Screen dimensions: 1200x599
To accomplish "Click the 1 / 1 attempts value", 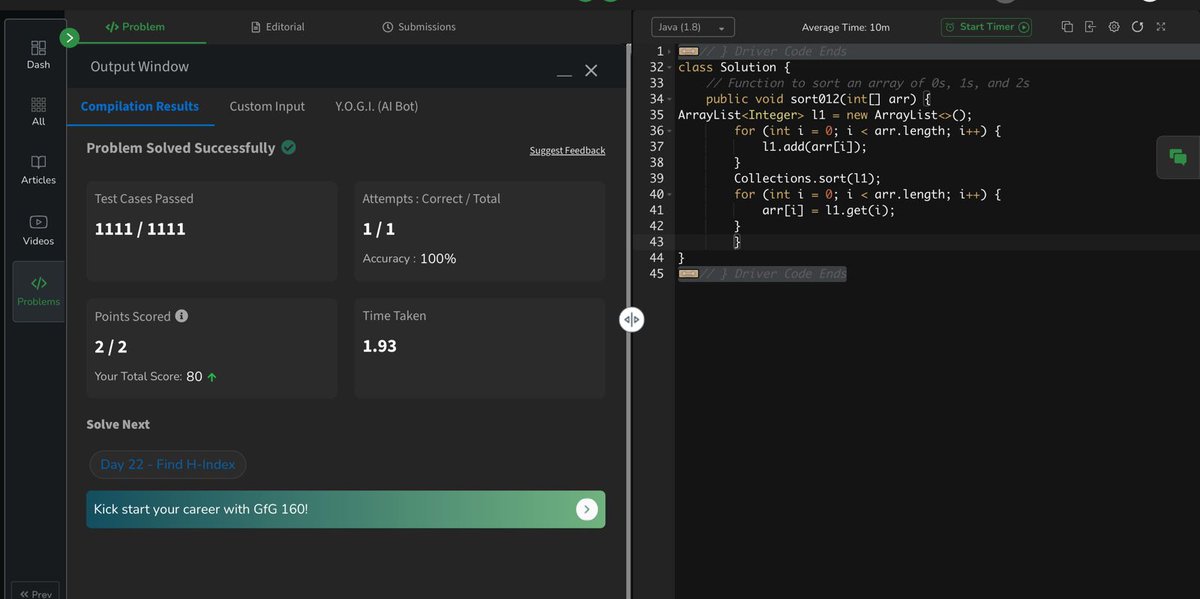I will tap(379, 229).
